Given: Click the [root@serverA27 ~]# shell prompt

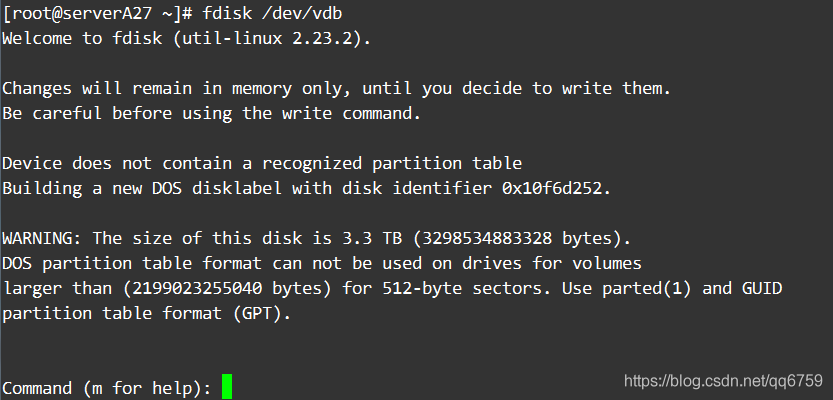Looking at the screenshot, I should [96, 13].
